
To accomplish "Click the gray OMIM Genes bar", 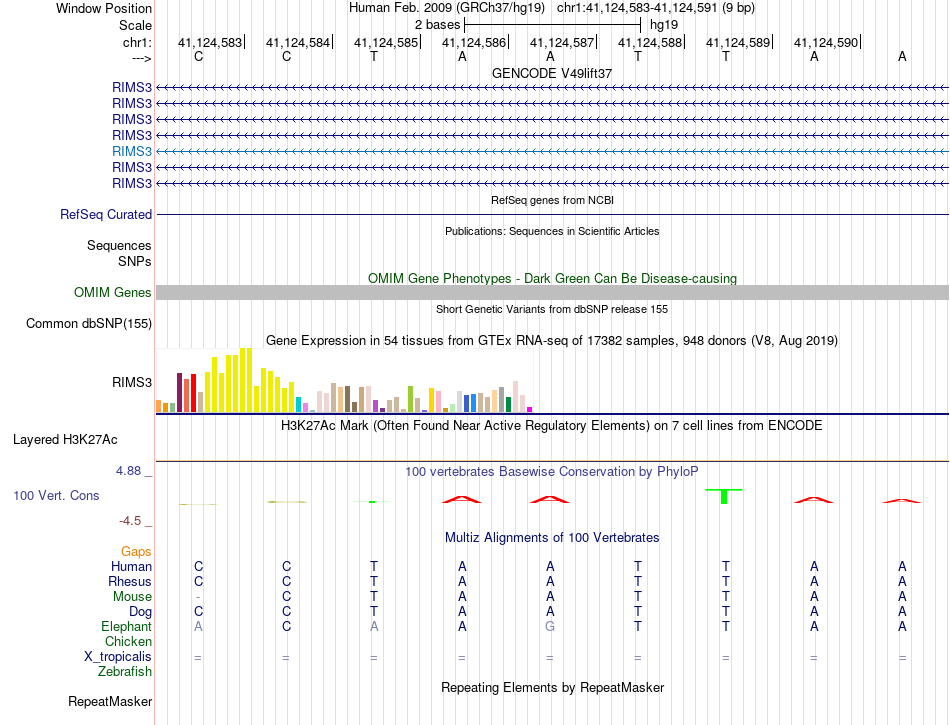I will pyautogui.click(x=552, y=292).
